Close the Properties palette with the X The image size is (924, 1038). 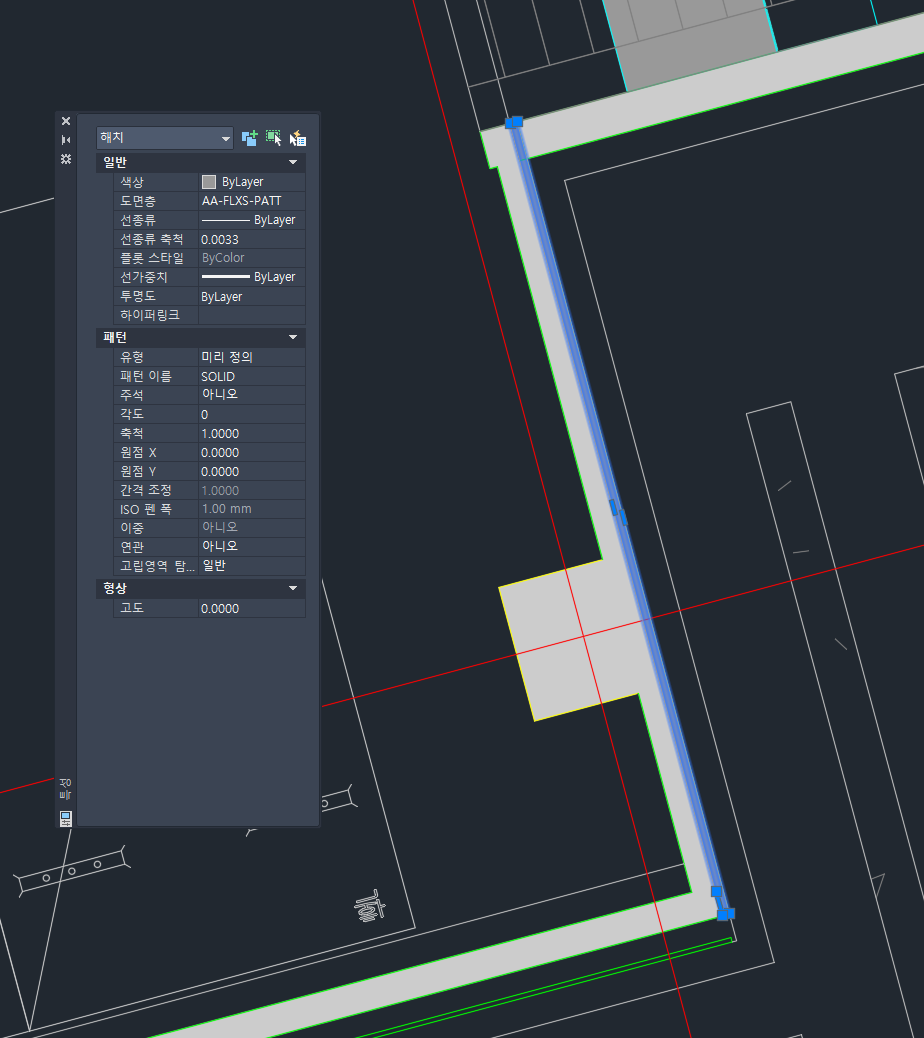pos(66,121)
